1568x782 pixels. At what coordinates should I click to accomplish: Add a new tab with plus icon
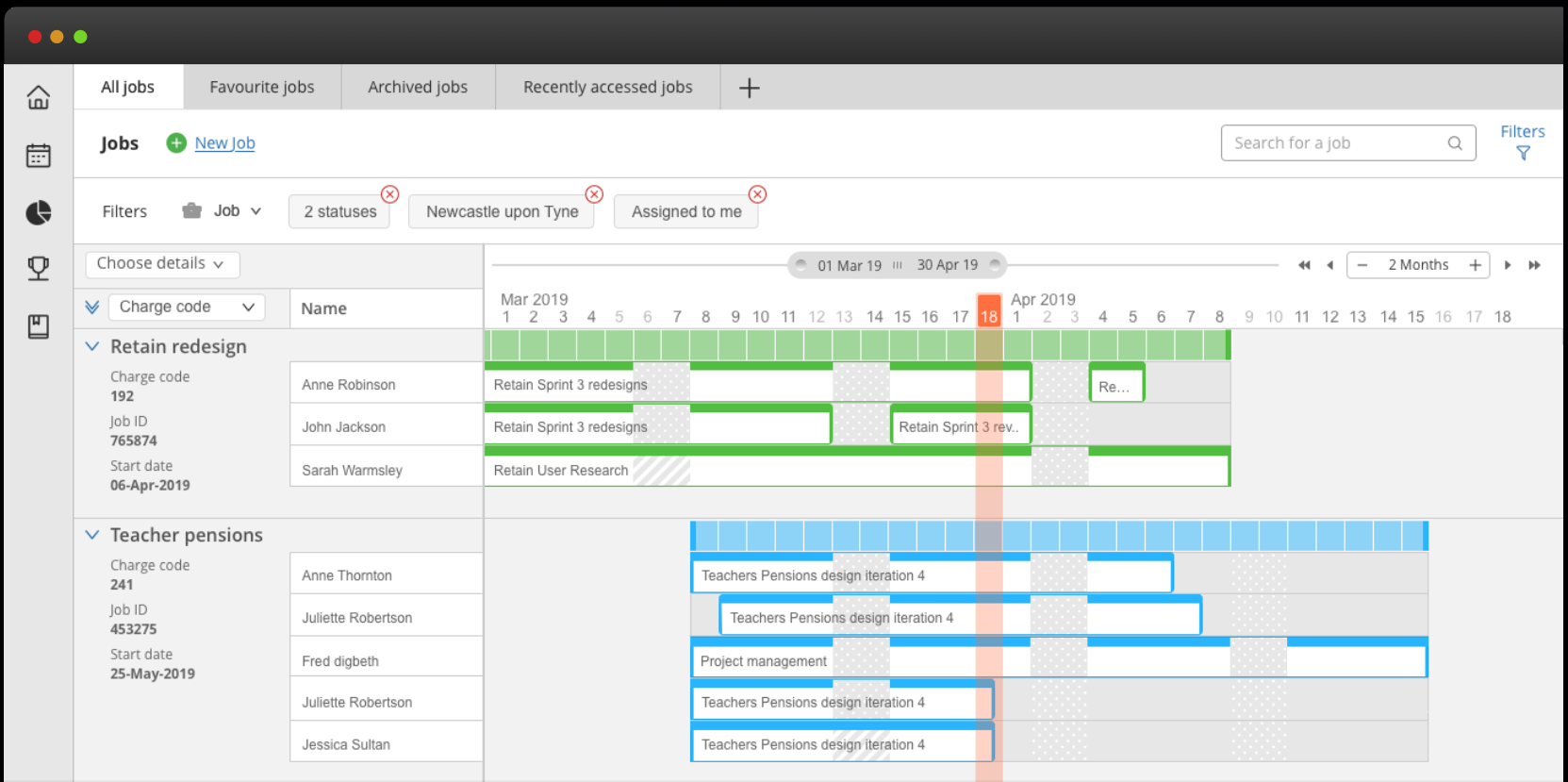[x=749, y=88]
